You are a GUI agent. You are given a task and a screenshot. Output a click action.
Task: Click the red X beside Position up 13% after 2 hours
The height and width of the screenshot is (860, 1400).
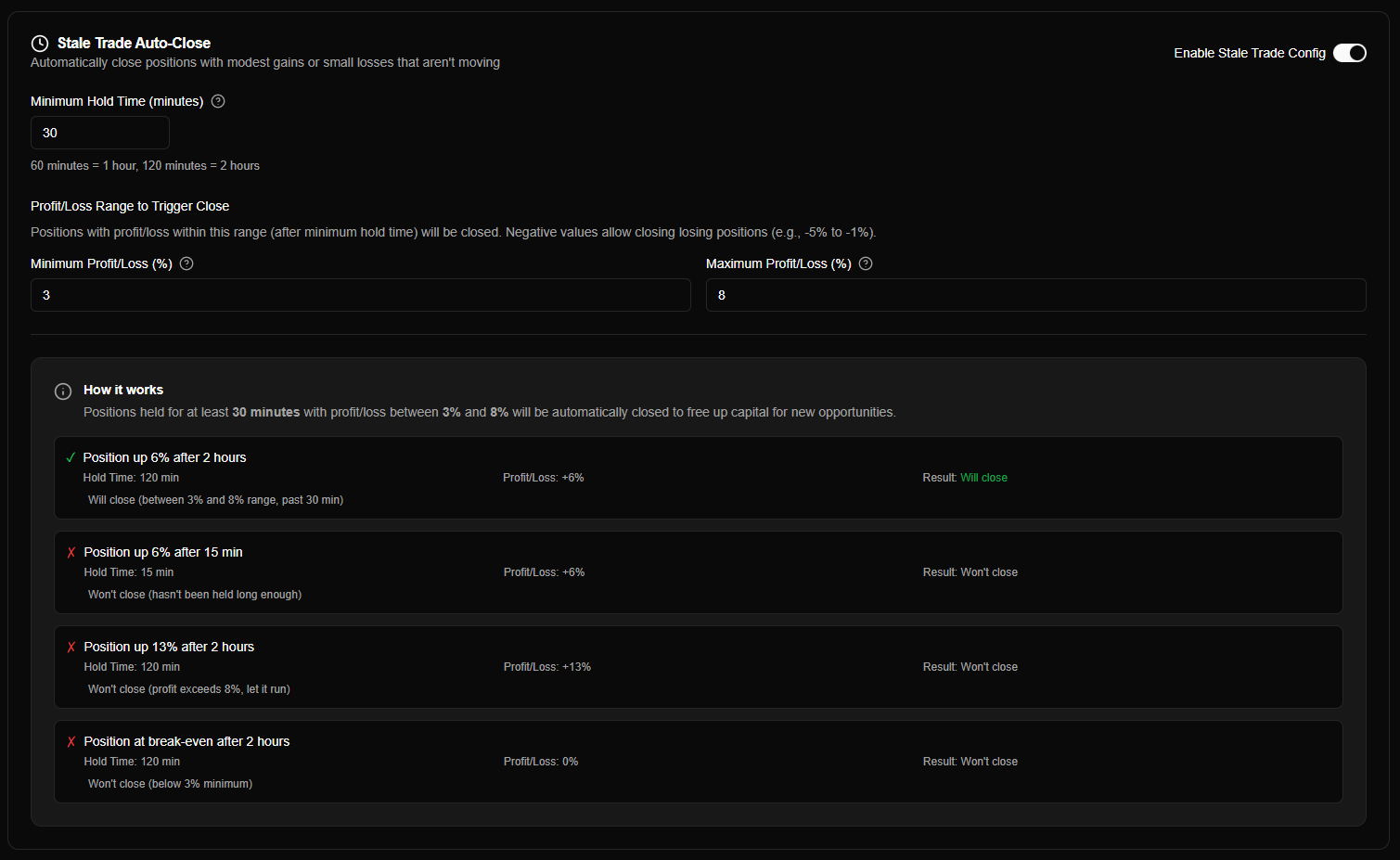71,647
